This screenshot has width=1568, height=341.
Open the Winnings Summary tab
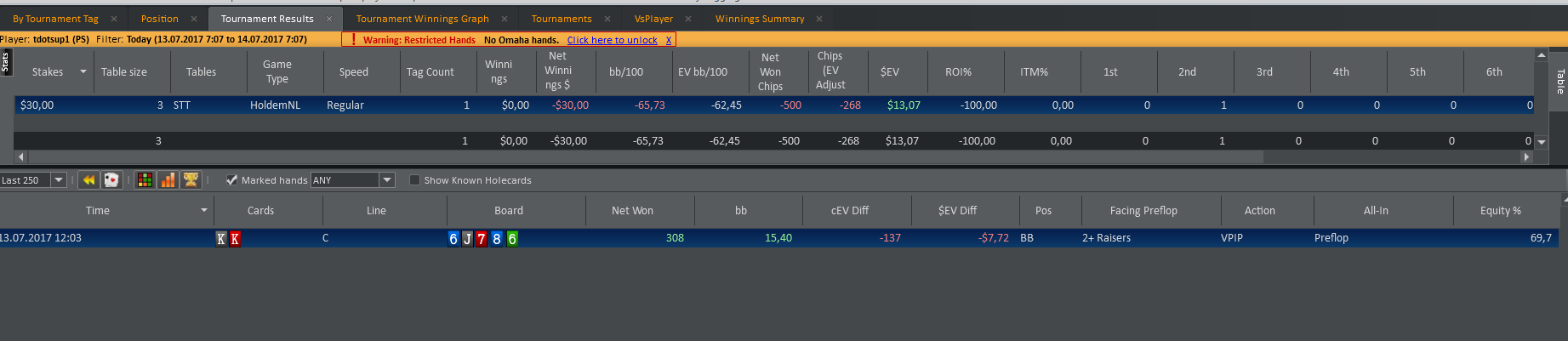click(x=760, y=19)
